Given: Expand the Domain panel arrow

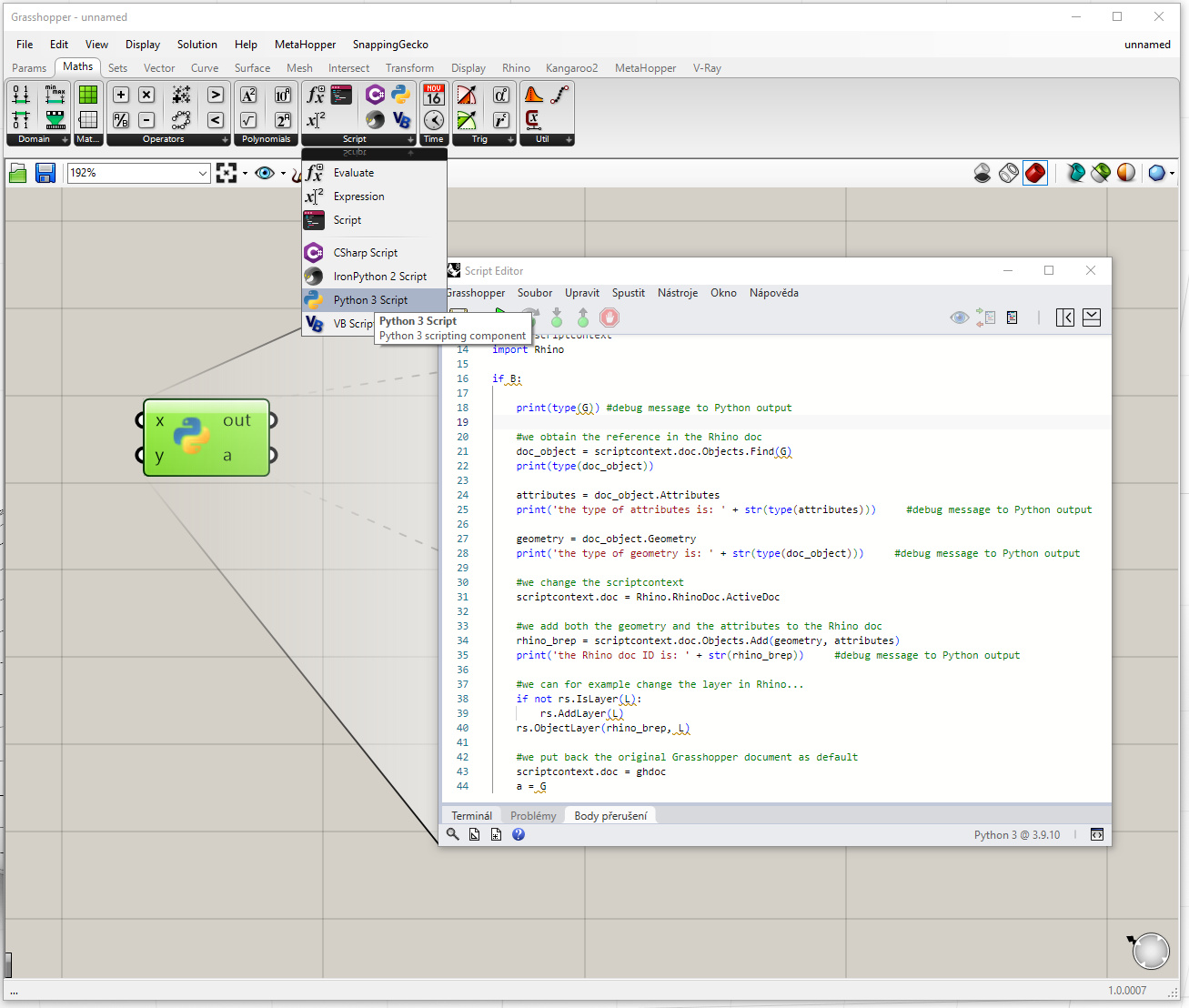Looking at the screenshot, I should pos(65,140).
